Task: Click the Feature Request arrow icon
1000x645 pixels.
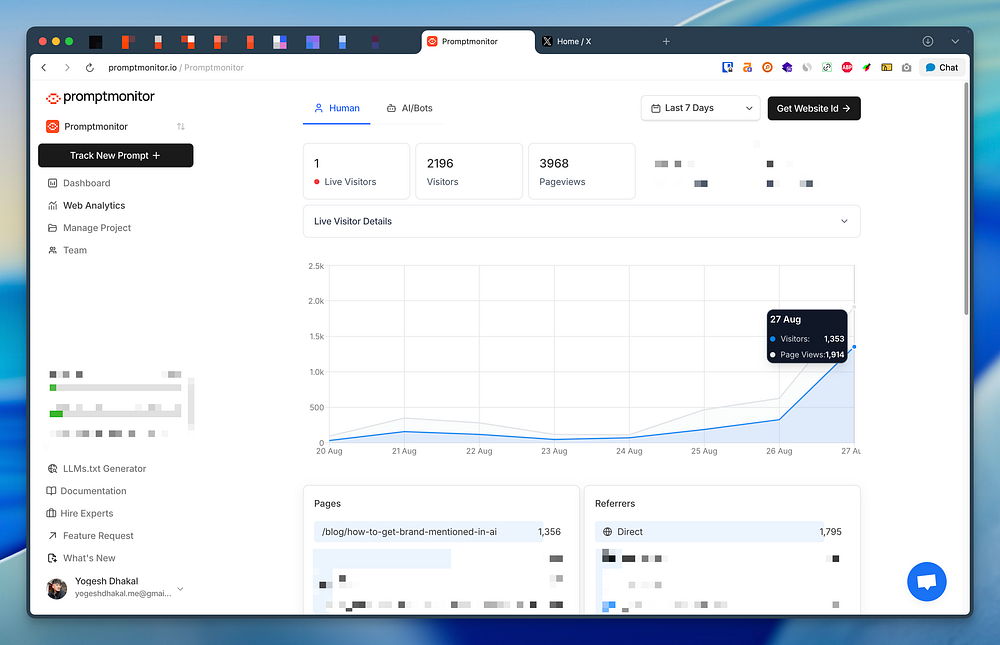Action: pyautogui.click(x=52, y=535)
